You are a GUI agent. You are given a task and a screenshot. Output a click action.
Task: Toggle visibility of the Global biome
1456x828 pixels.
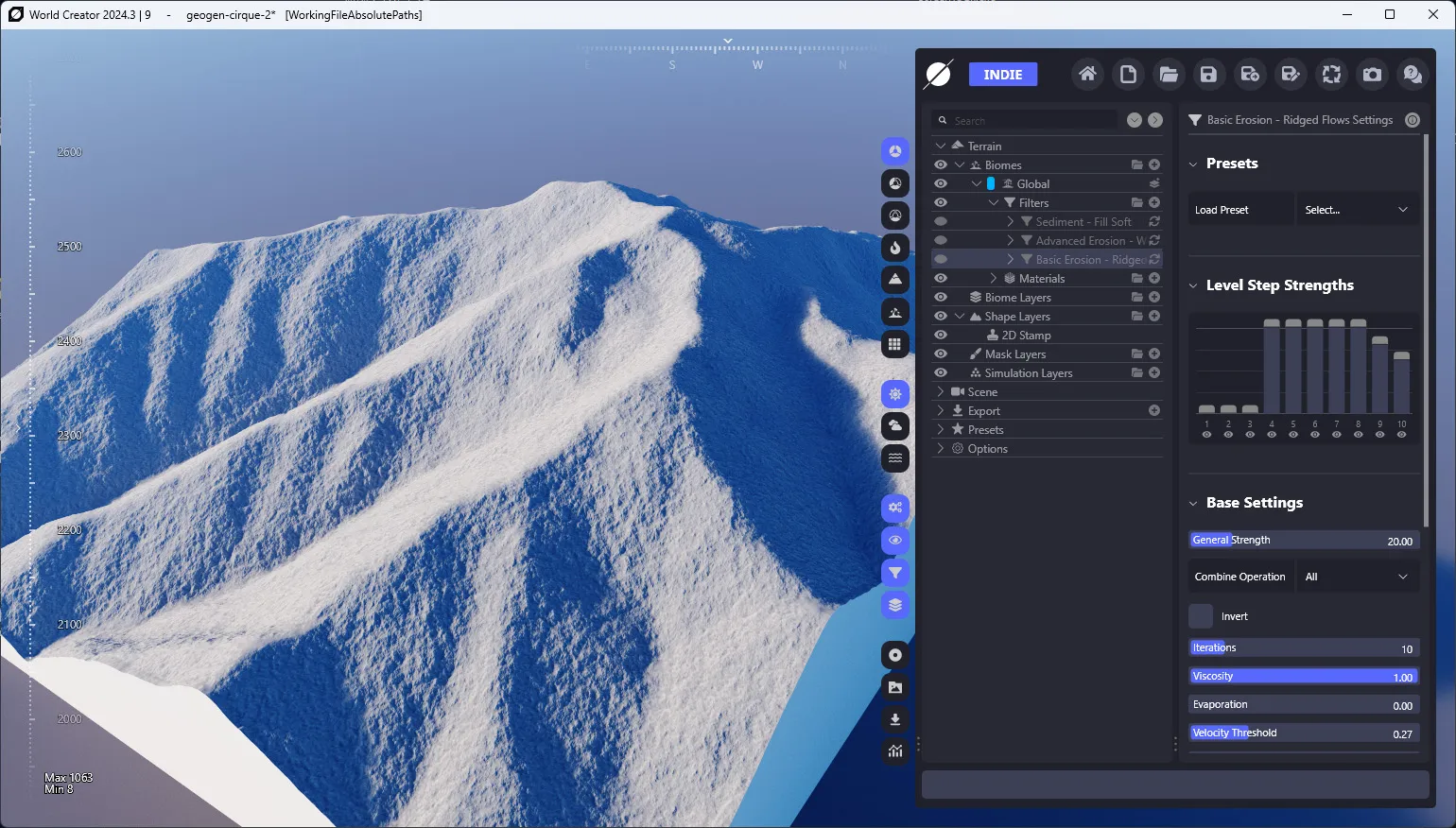pyautogui.click(x=941, y=183)
